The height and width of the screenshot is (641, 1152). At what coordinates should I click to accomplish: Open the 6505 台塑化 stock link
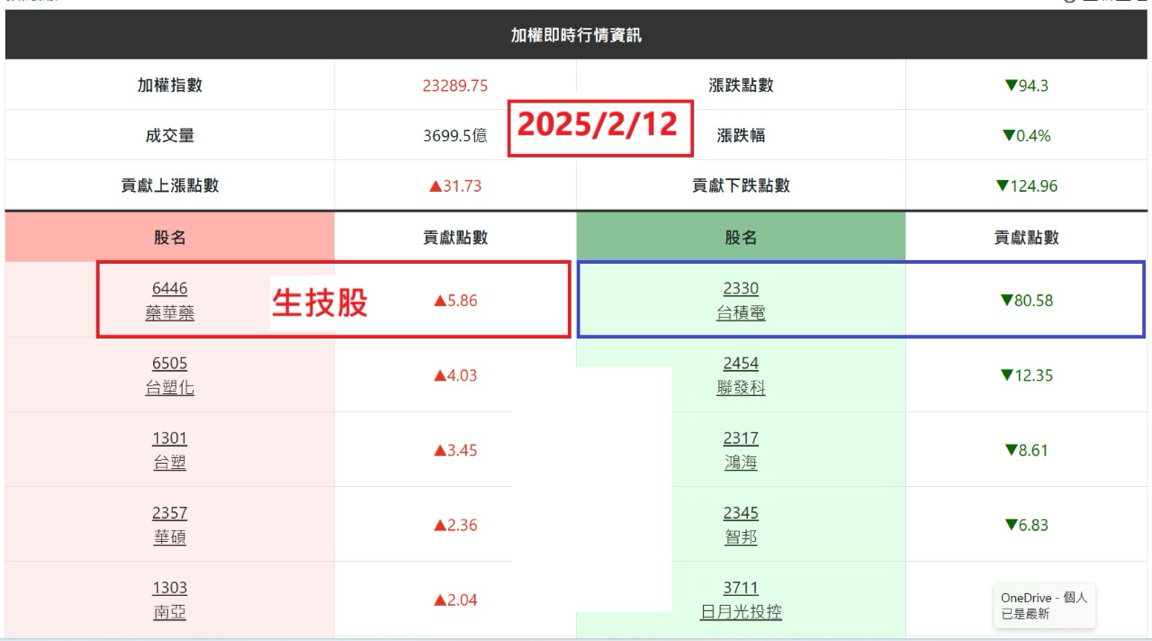click(170, 375)
